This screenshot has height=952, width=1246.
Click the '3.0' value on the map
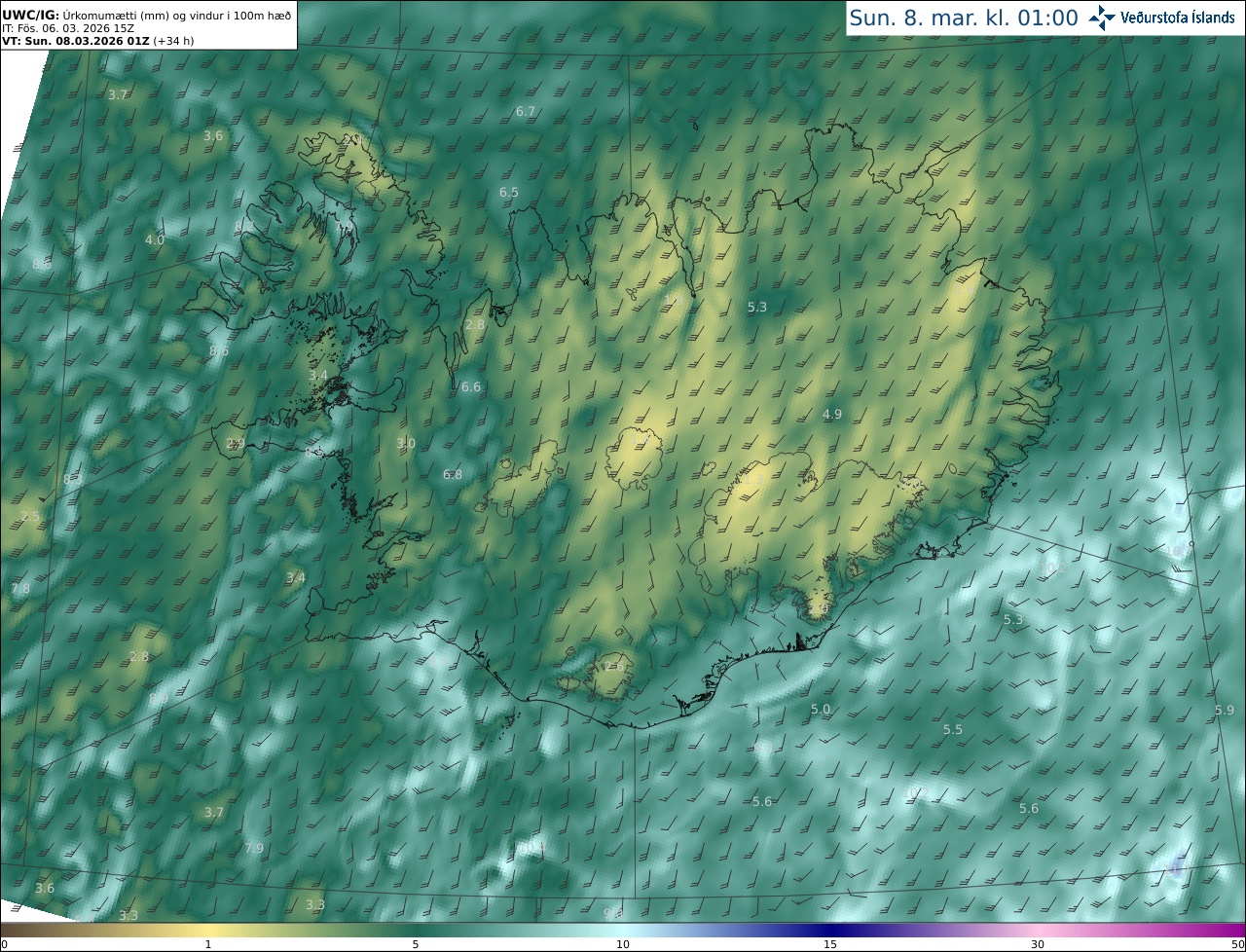tap(406, 444)
